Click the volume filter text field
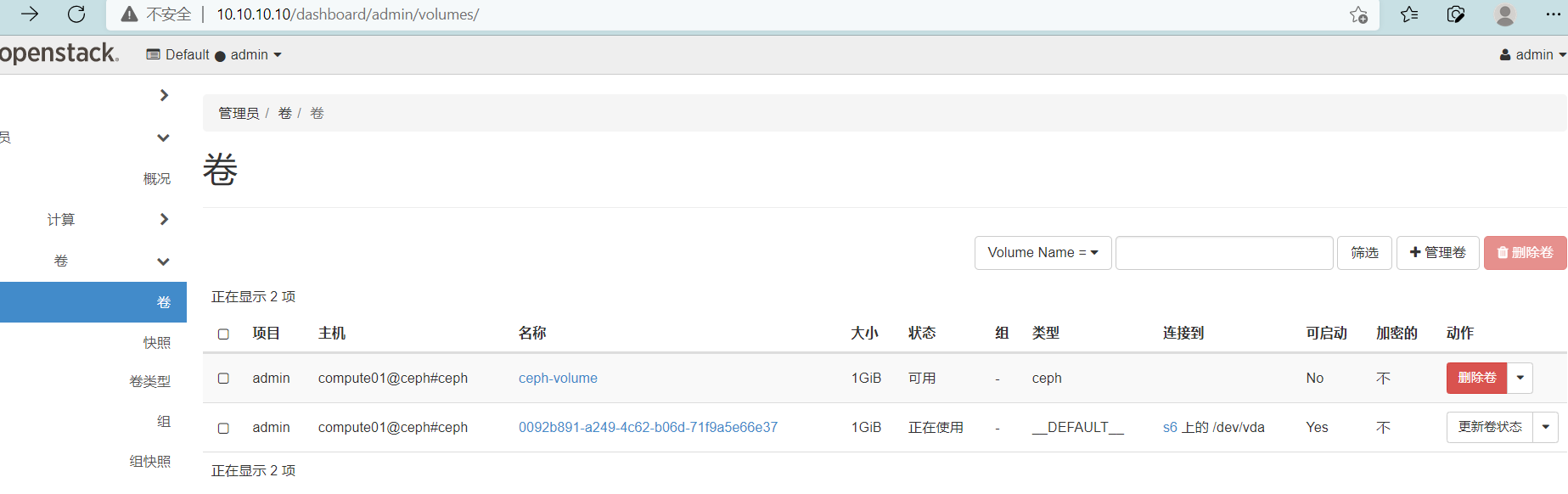 tap(1223, 253)
